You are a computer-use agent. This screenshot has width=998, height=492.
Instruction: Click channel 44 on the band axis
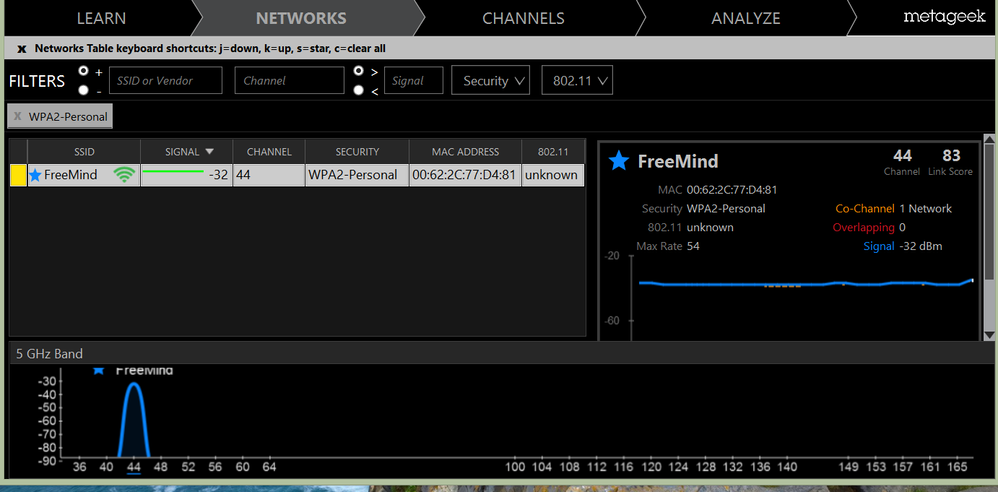[x=133, y=467]
